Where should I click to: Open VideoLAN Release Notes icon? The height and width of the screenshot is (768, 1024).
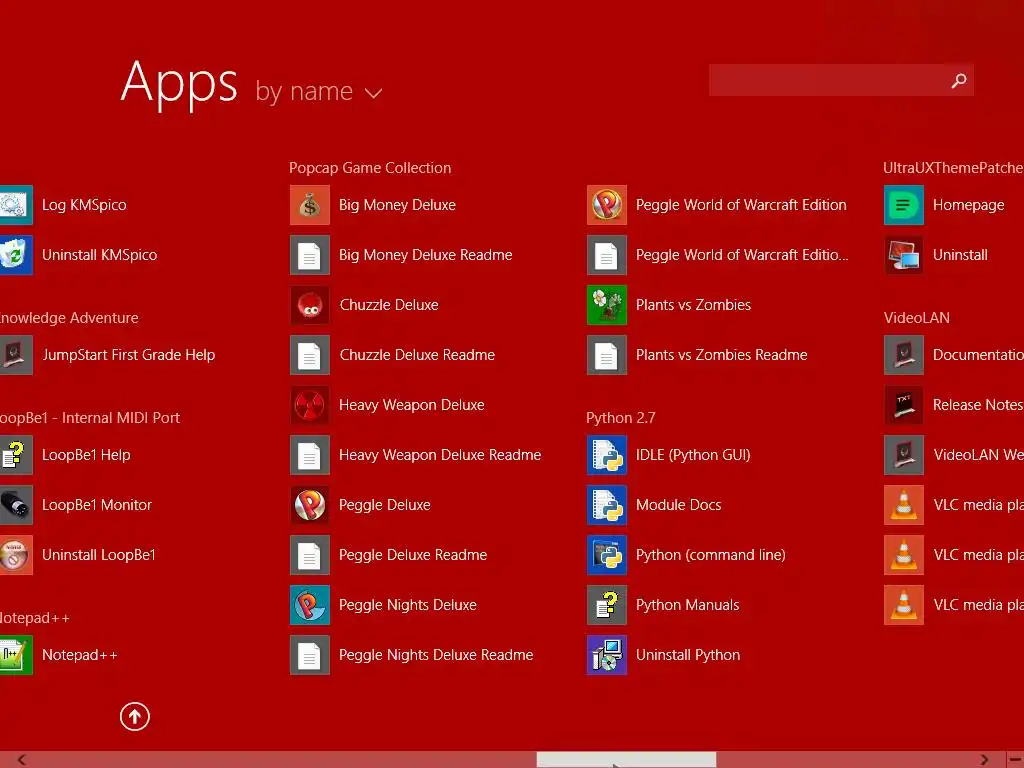pyautogui.click(x=904, y=405)
